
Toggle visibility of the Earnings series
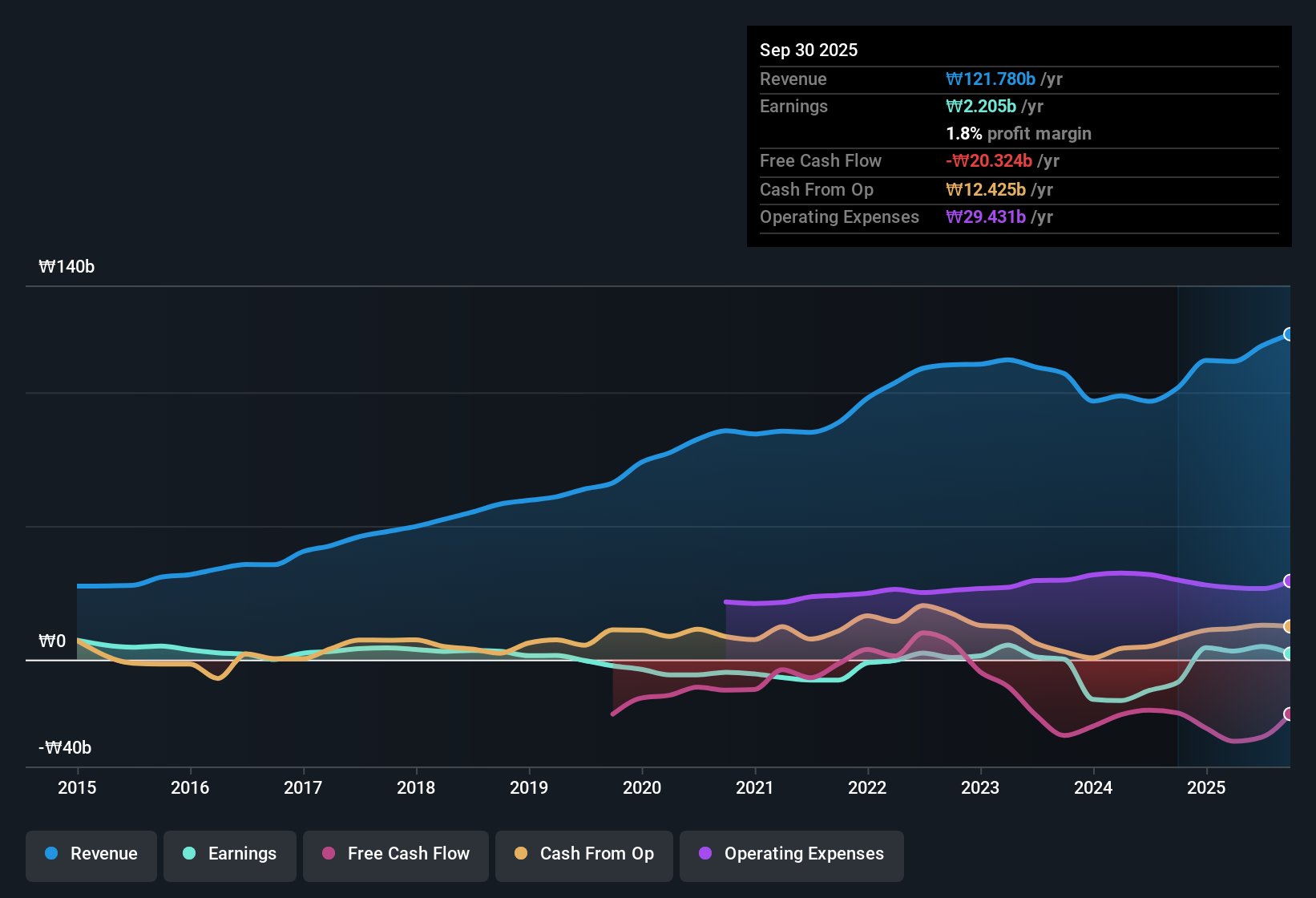click(229, 854)
